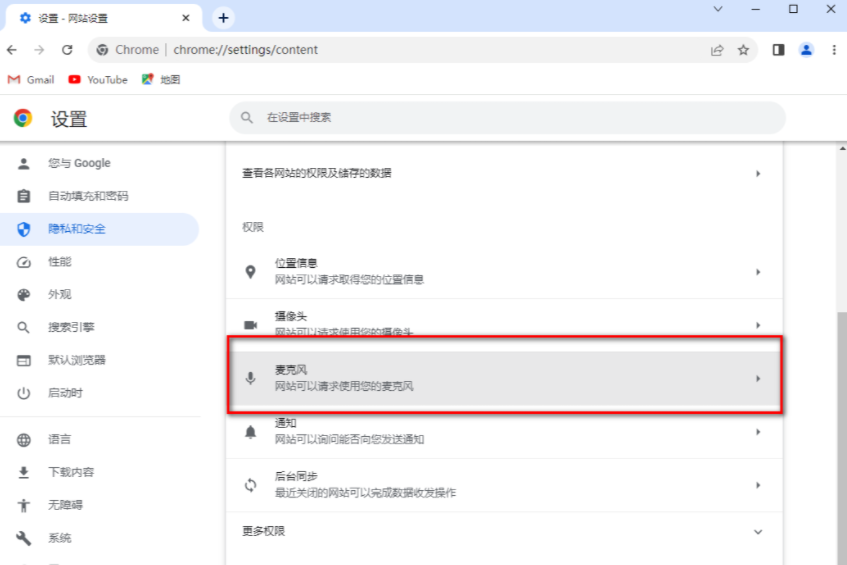Viewport: 847px width, 565px height.
Task: Click the magnifier icon for 搜索引擎
Action: [23, 328]
